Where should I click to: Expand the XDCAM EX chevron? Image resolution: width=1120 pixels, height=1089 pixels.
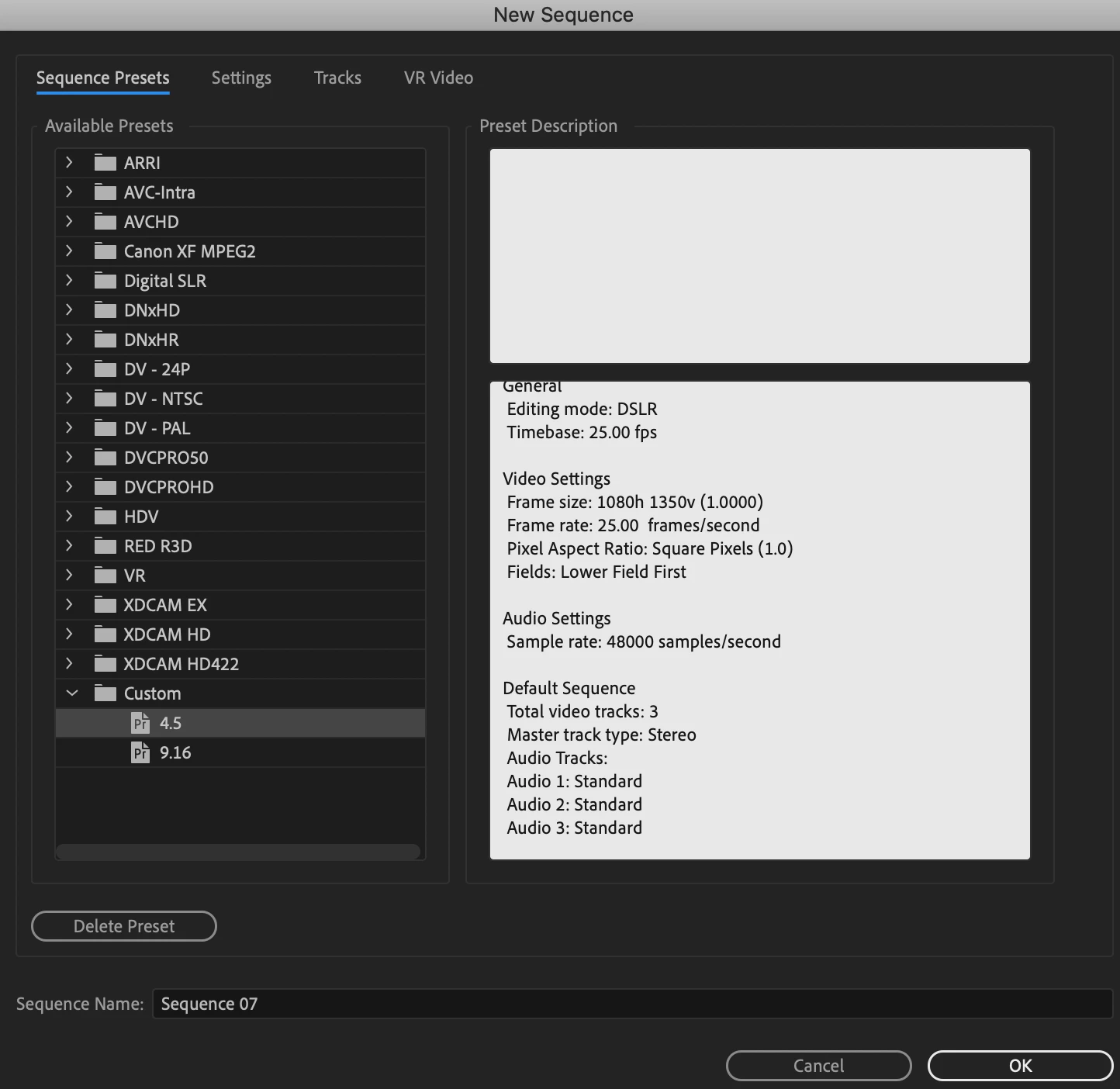(69, 604)
